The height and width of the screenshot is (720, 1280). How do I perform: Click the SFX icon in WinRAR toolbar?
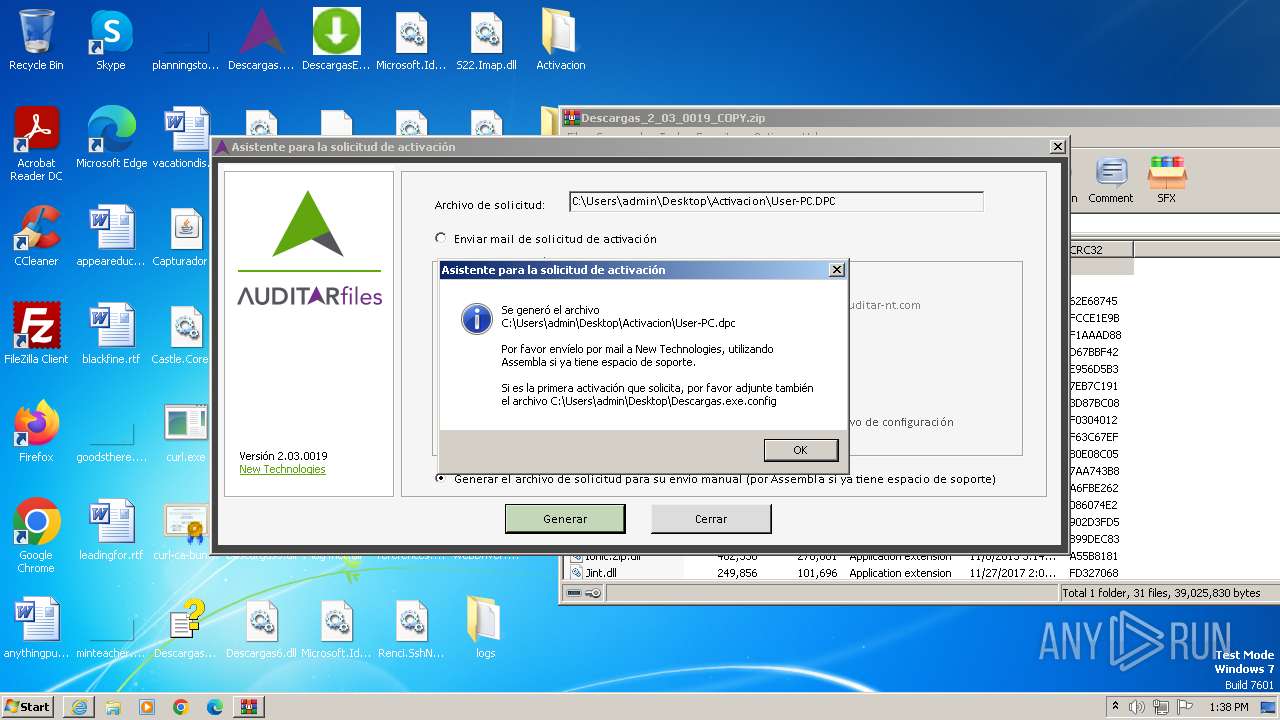pyautogui.click(x=1166, y=181)
